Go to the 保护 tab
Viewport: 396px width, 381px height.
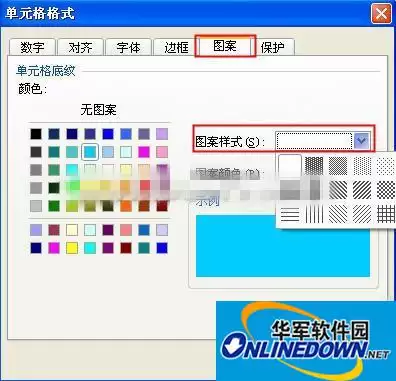coord(273,47)
